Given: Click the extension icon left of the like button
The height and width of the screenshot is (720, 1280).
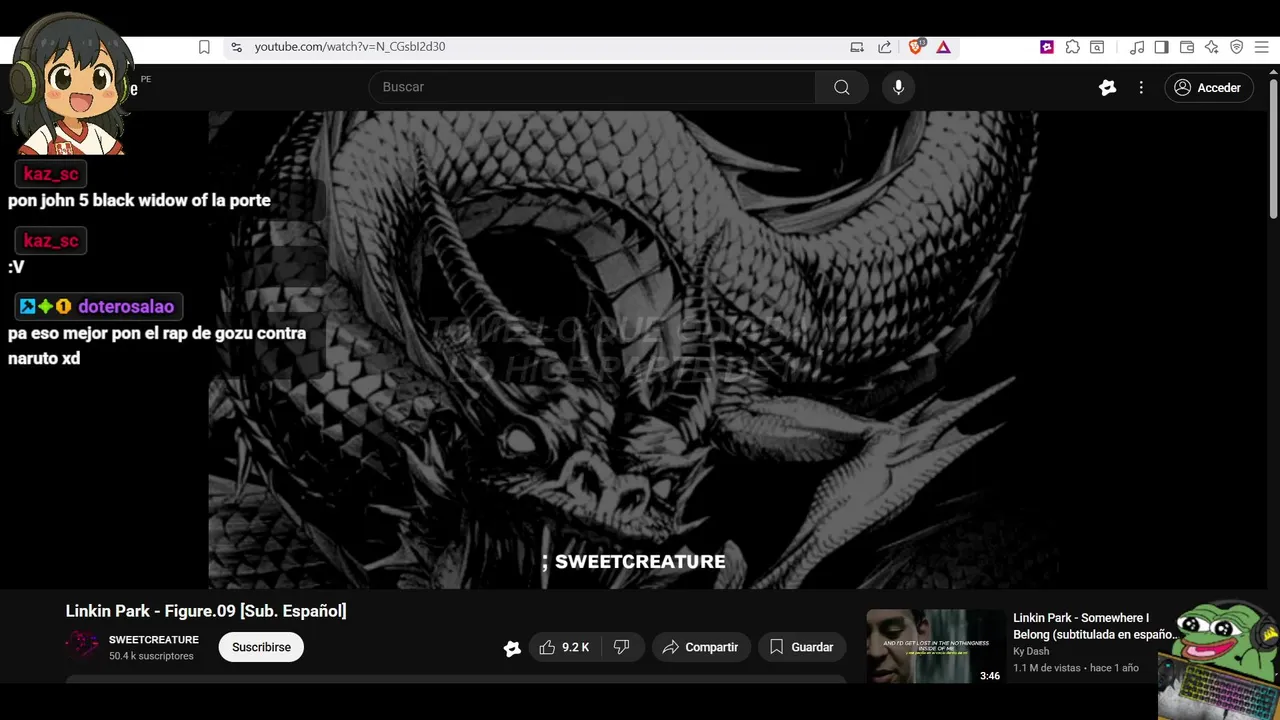Looking at the screenshot, I should 512,648.
